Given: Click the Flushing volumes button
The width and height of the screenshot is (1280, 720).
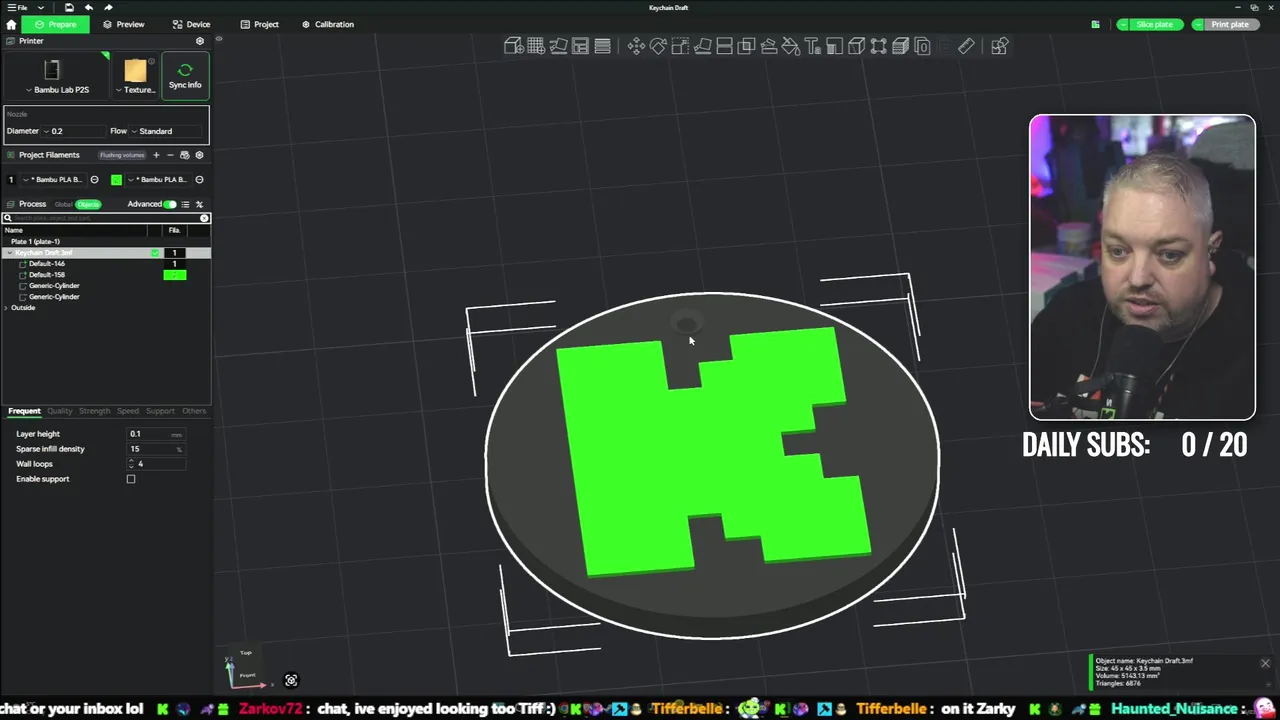Looking at the screenshot, I should [x=122, y=155].
